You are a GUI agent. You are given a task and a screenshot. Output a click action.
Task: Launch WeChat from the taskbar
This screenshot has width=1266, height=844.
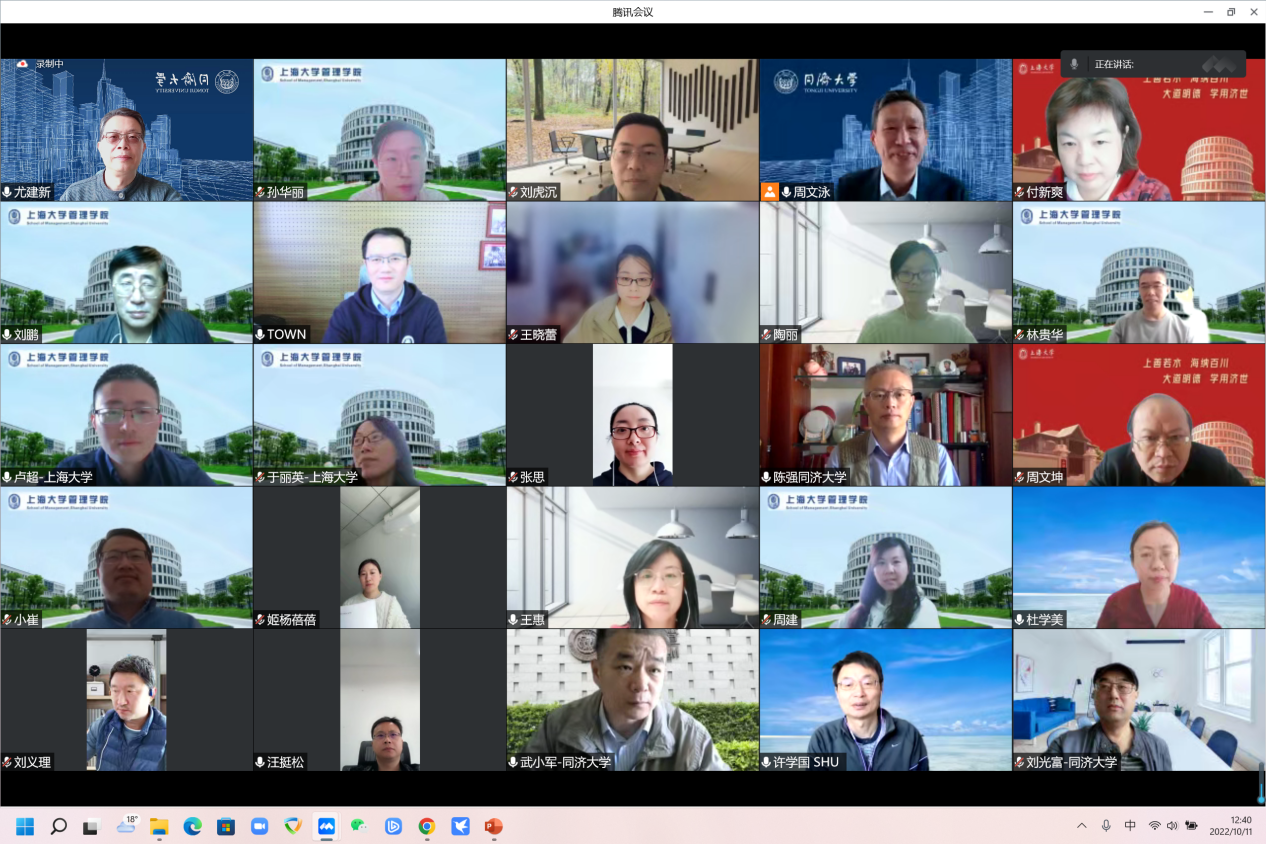click(359, 826)
